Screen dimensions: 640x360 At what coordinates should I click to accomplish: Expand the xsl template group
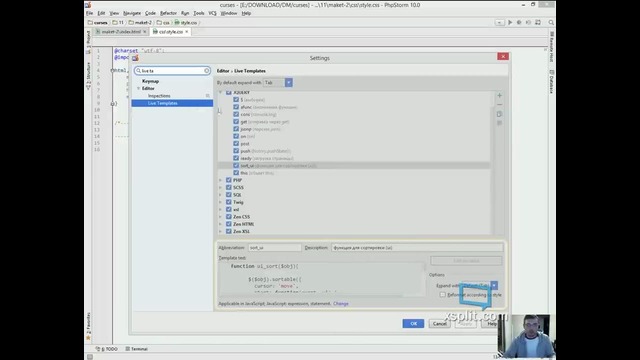(x=220, y=209)
